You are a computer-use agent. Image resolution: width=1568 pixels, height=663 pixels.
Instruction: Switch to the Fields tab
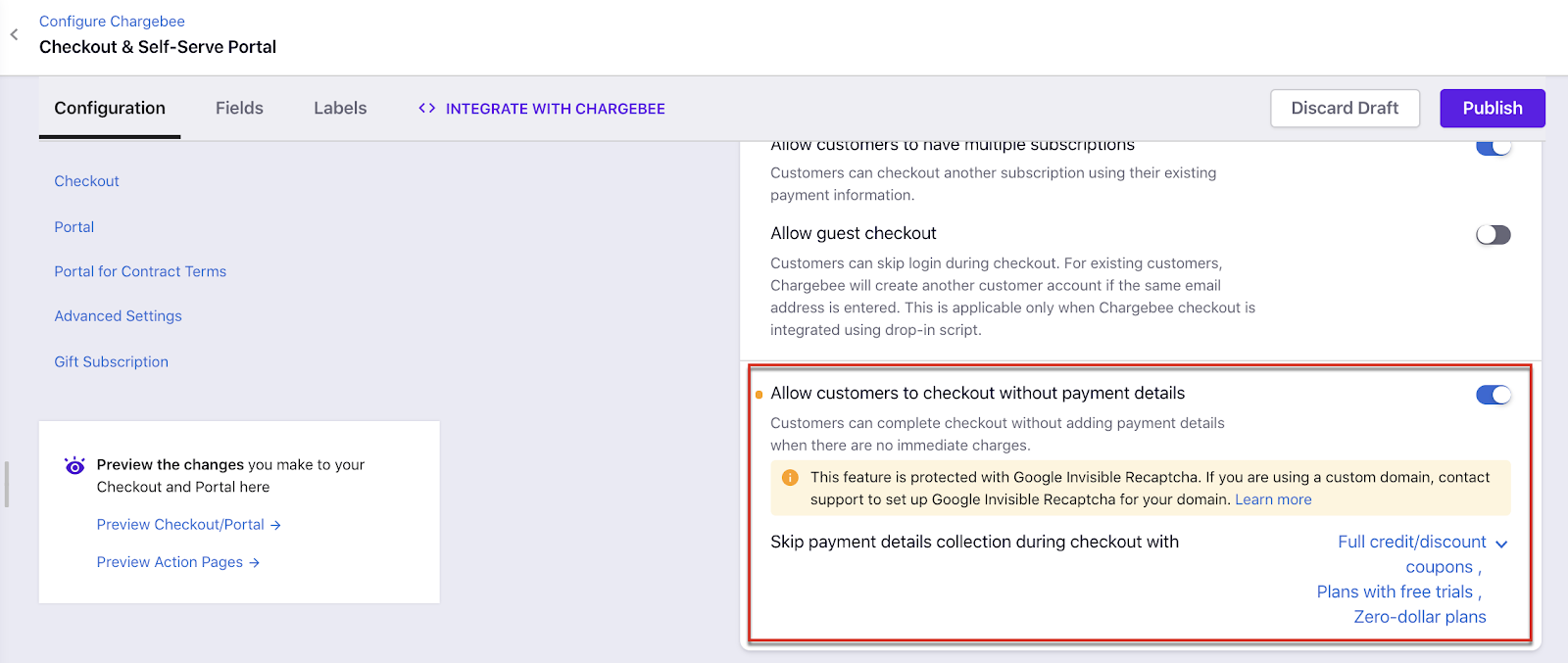coord(239,108)
